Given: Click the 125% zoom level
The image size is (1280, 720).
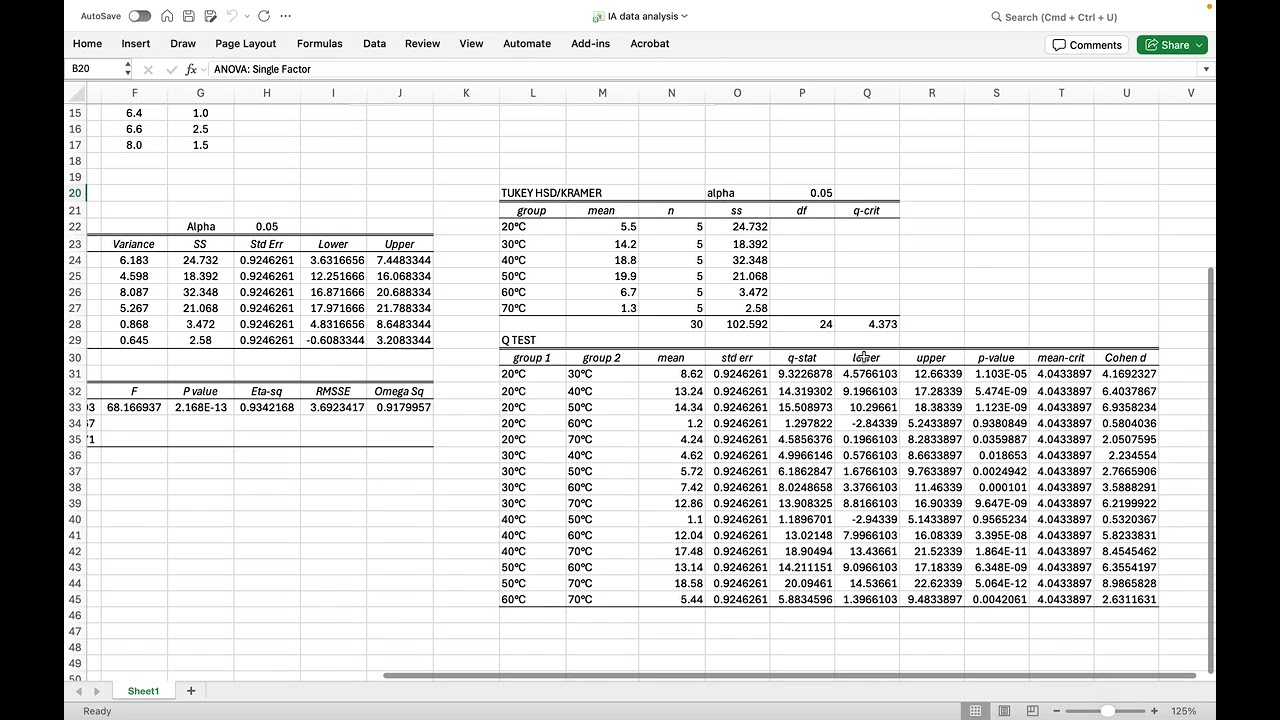Looking at the screenshot, I should [1186, 711].
